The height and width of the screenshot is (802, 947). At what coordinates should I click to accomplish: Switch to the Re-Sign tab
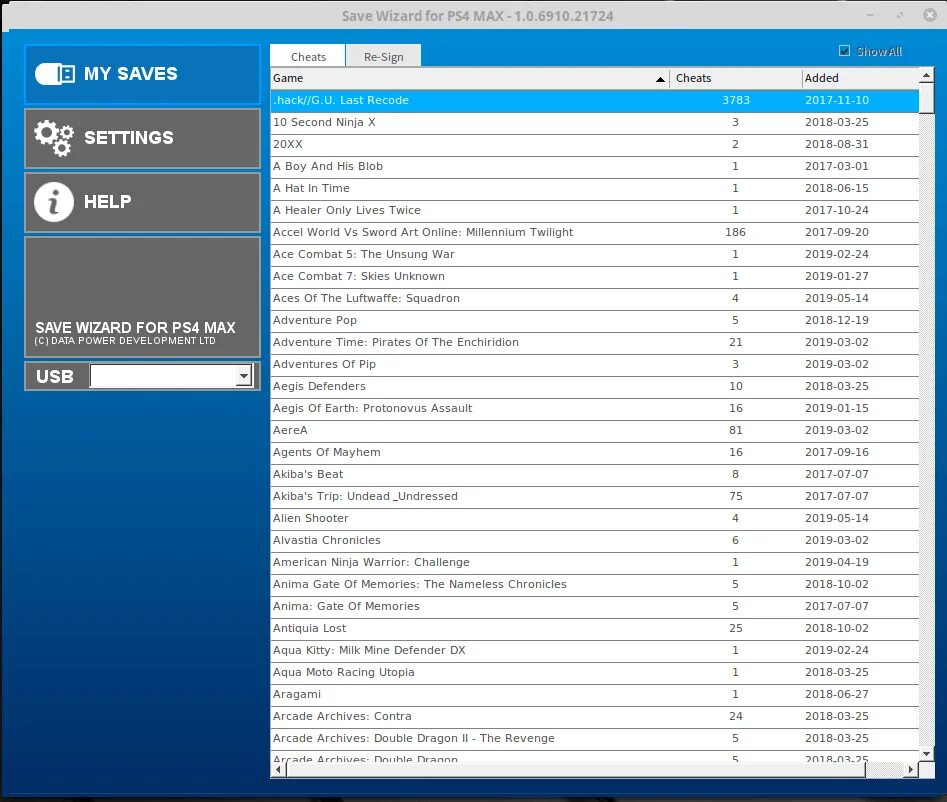tap(384, 56)
